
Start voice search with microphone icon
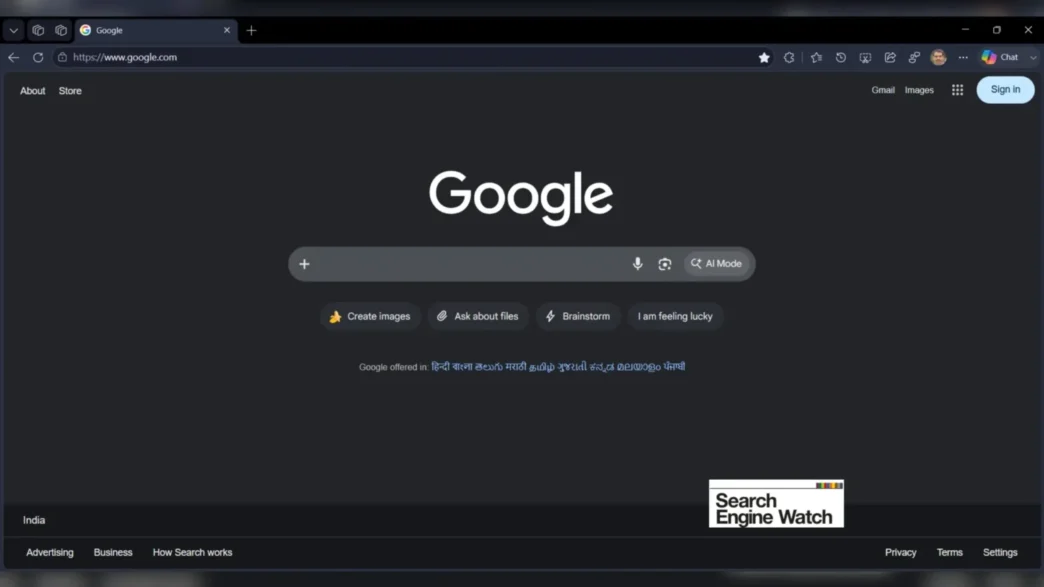click(x=637, y=264)
